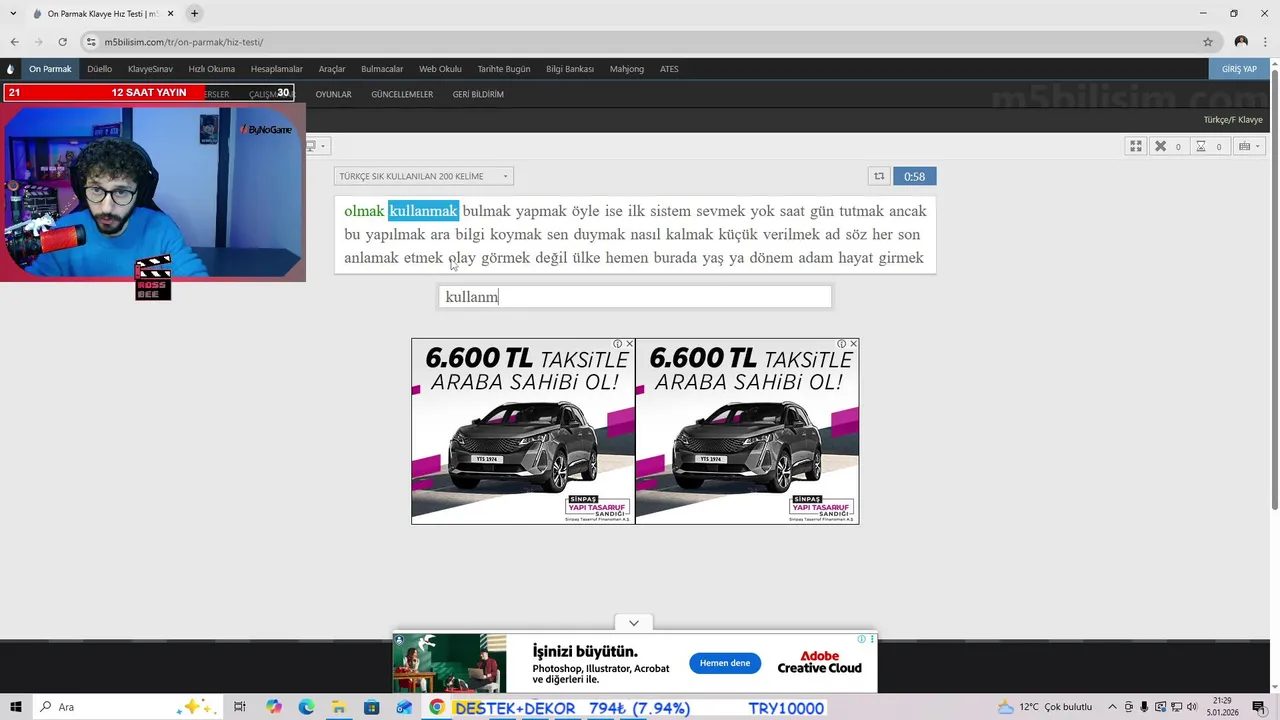Open the On Parmak menu
This screenshot has height=720, width=1280.
[50, 69]
